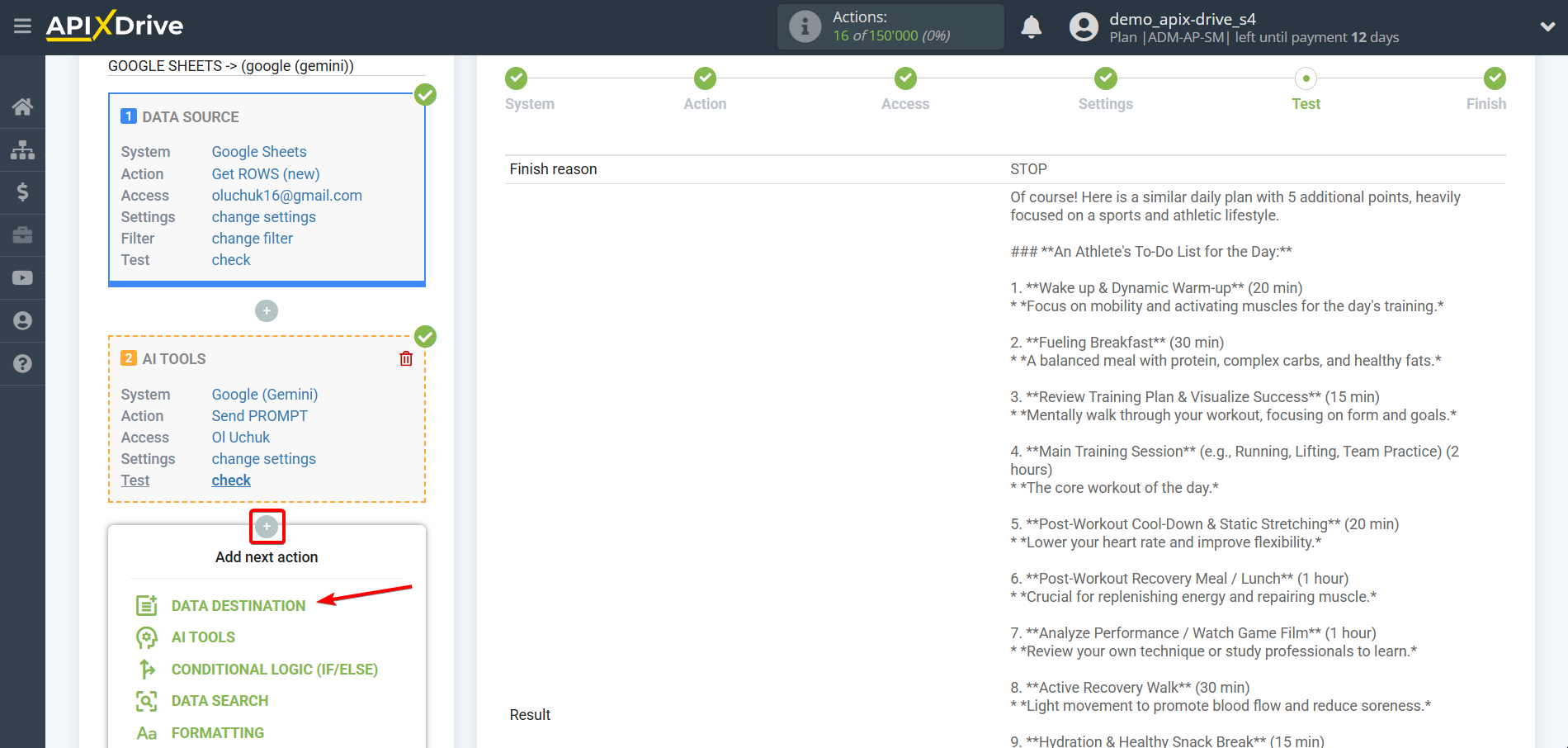Open the hamburger navigation menu
Viewport: 1568px width, 748px height.
[x=22, y=26]
